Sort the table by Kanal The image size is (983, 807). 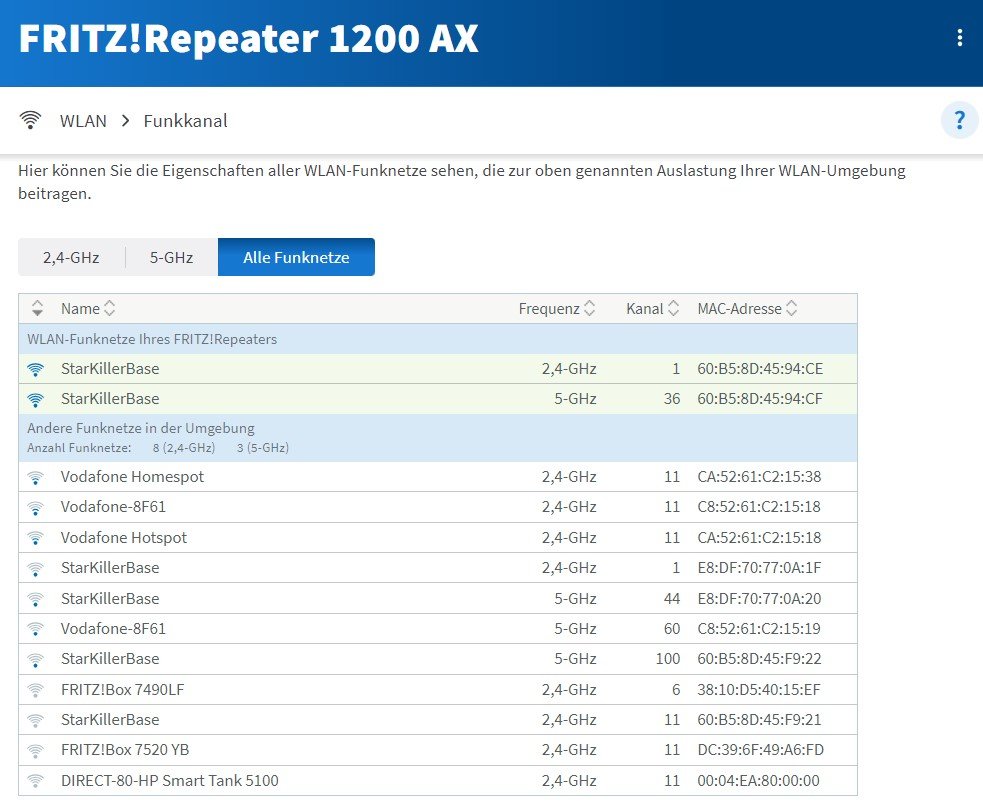[x=652, y=309]
